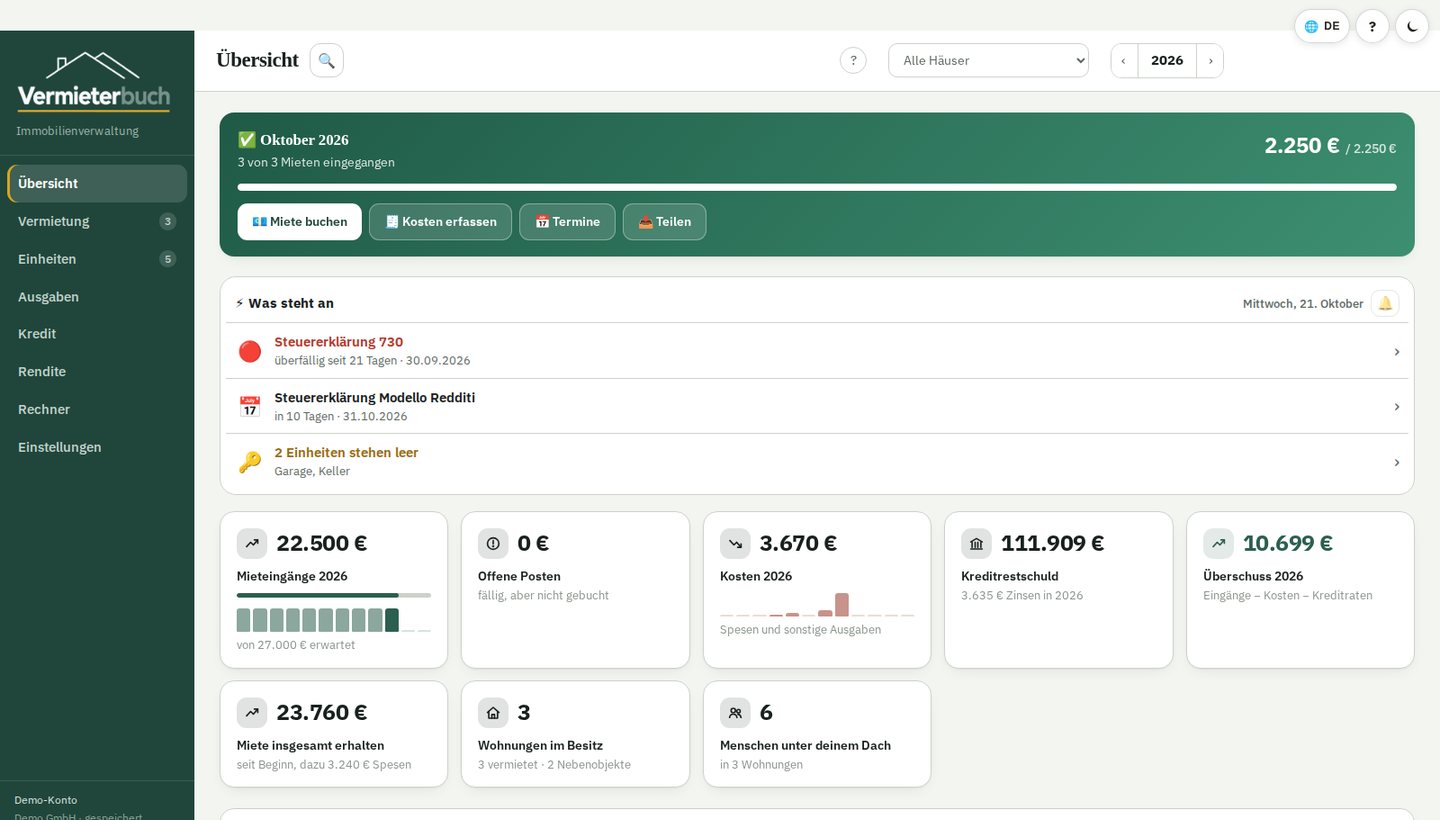Open the help question mark near house selector
Viewport: 1440px width, 820px height.
pyautogui.click(x=853, y=60)
